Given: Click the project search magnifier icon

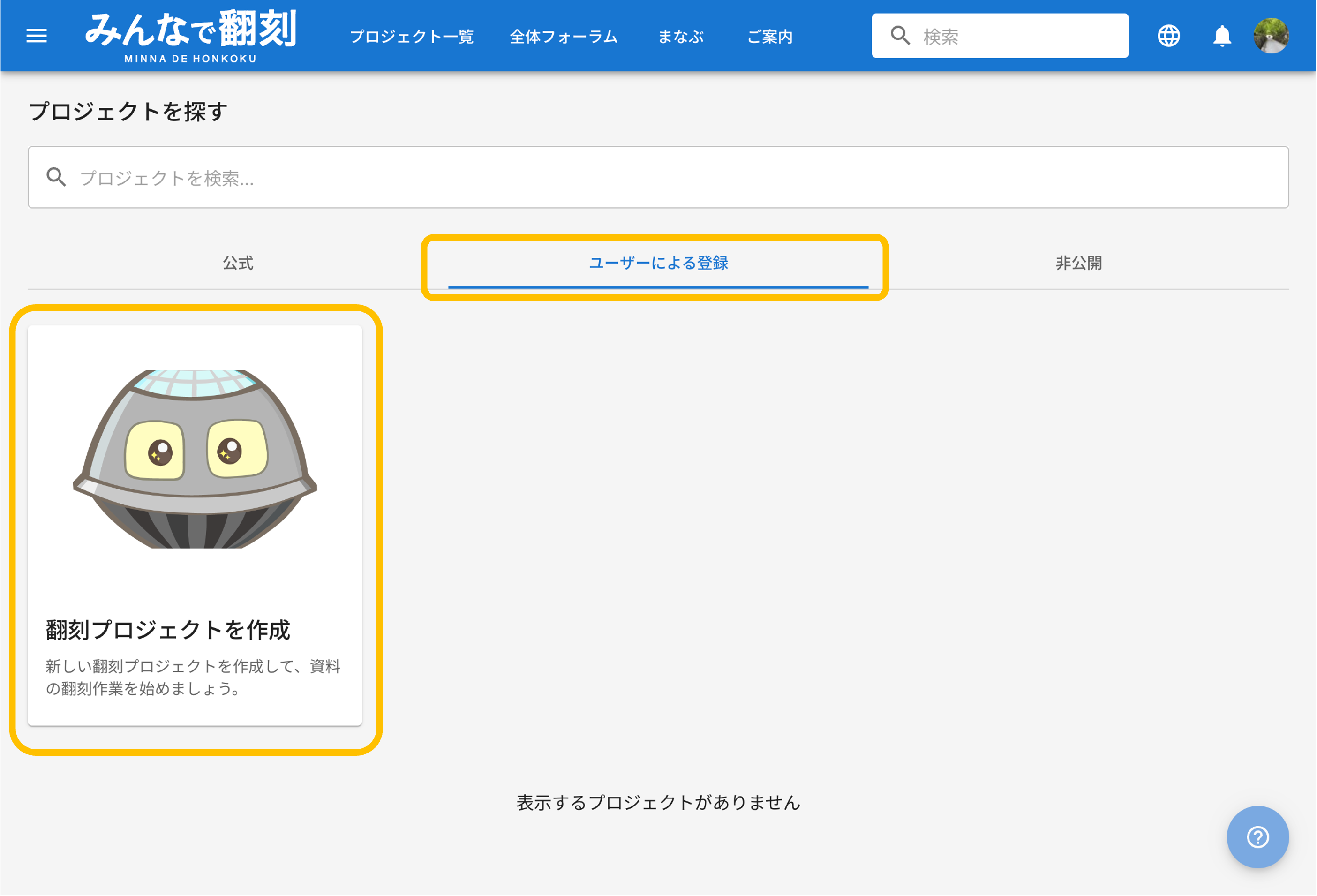Looking at the screenshot, I should (56, 177).
